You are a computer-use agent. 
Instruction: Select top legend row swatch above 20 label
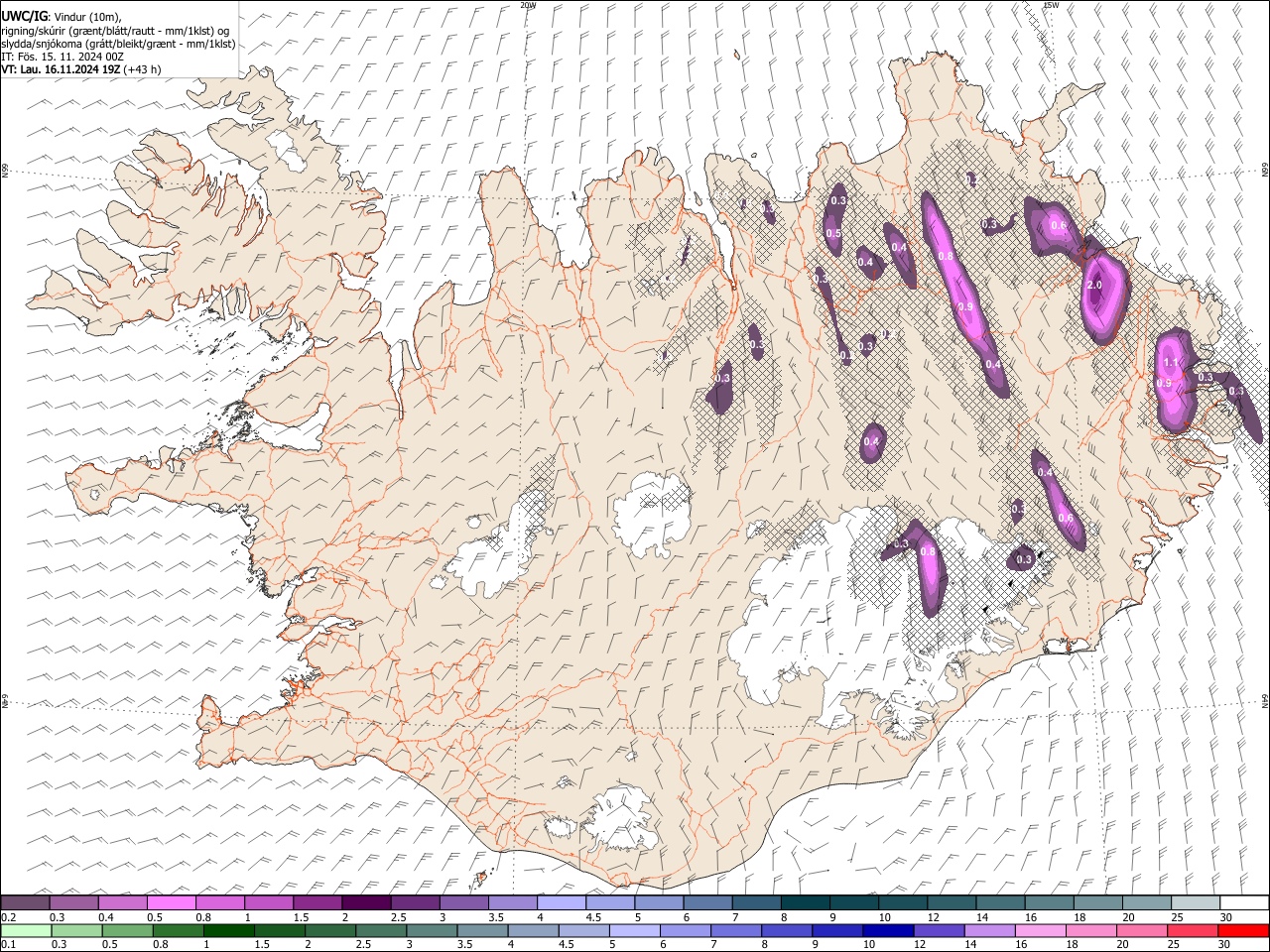[x=1148, y=902]
